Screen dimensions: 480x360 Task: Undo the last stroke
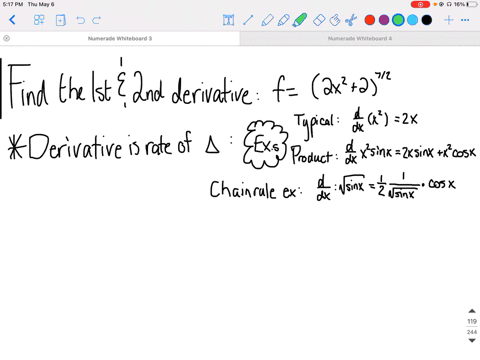80,20
